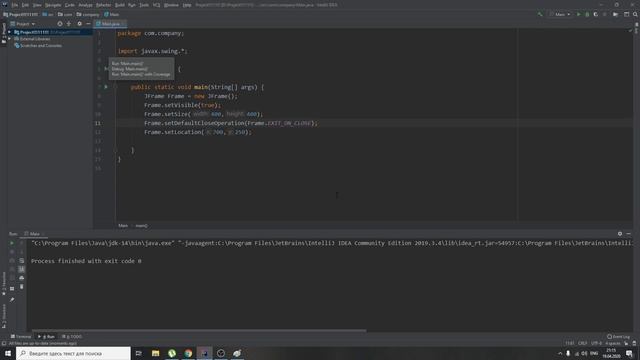This screenshot has height=360, width=640.
Task: Click the print icon in the Run console
Action: coord(22,278)
